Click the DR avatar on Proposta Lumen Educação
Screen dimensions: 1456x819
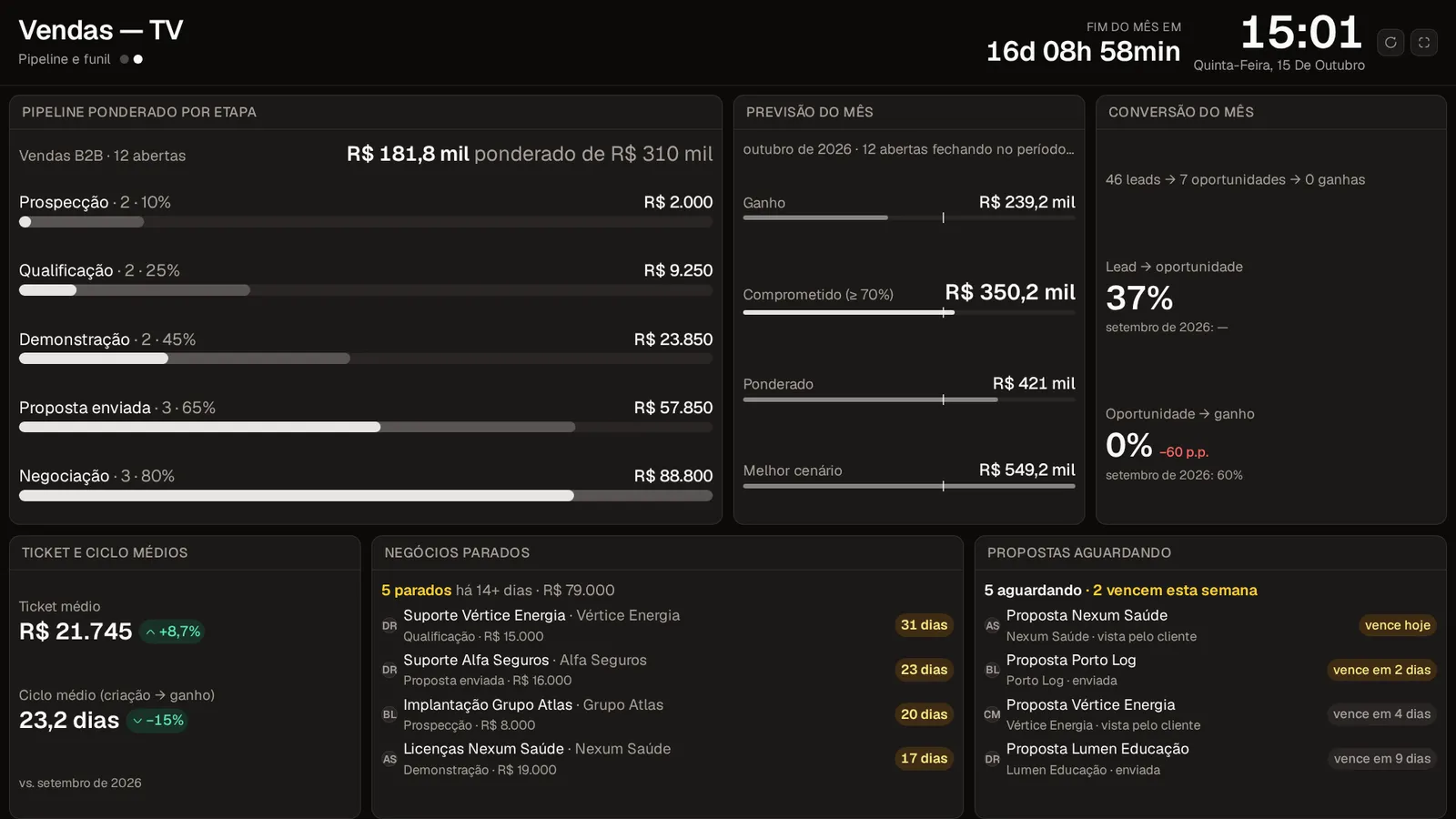click(x=992, y=759)
